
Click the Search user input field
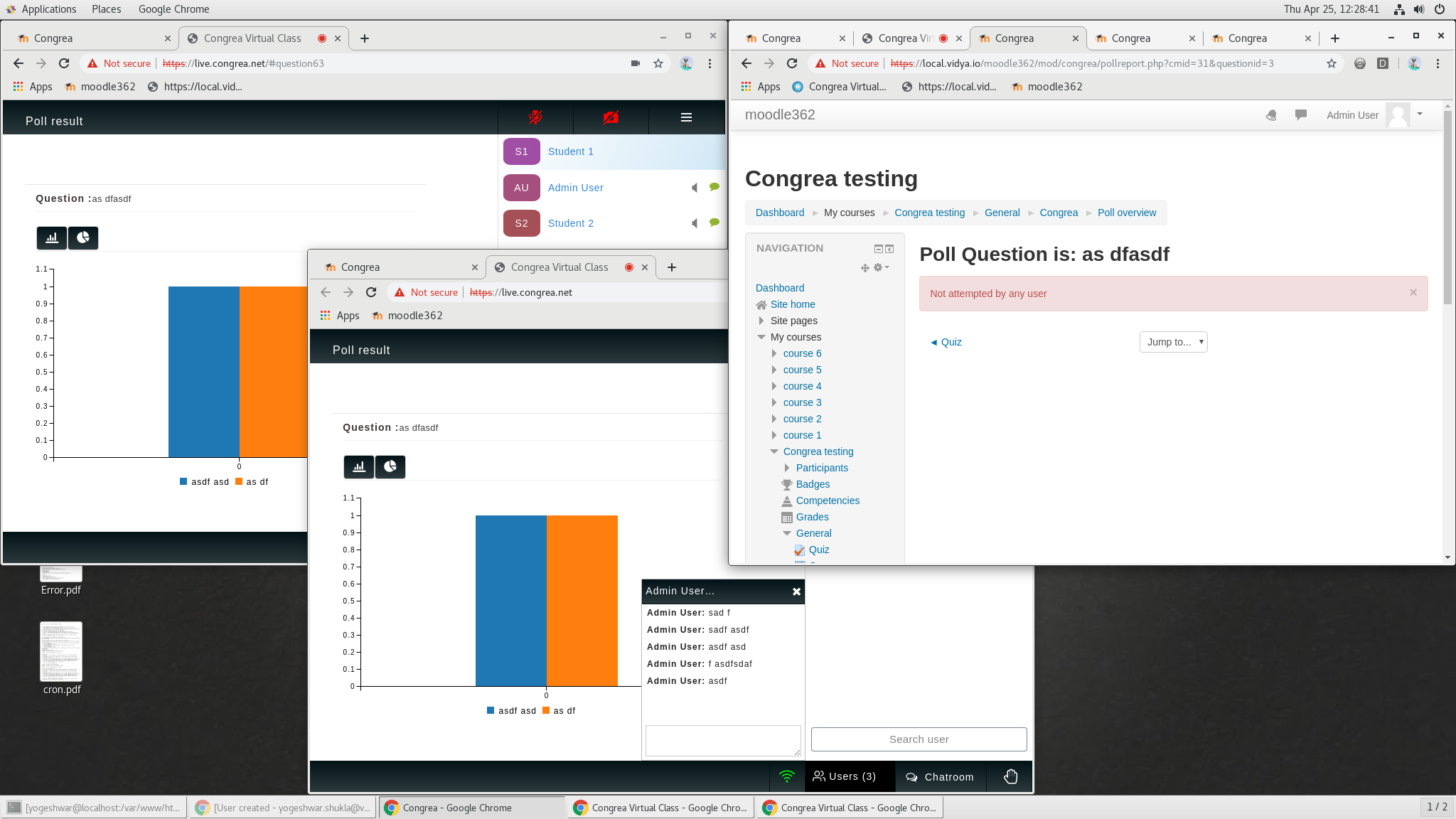(919, 739)
